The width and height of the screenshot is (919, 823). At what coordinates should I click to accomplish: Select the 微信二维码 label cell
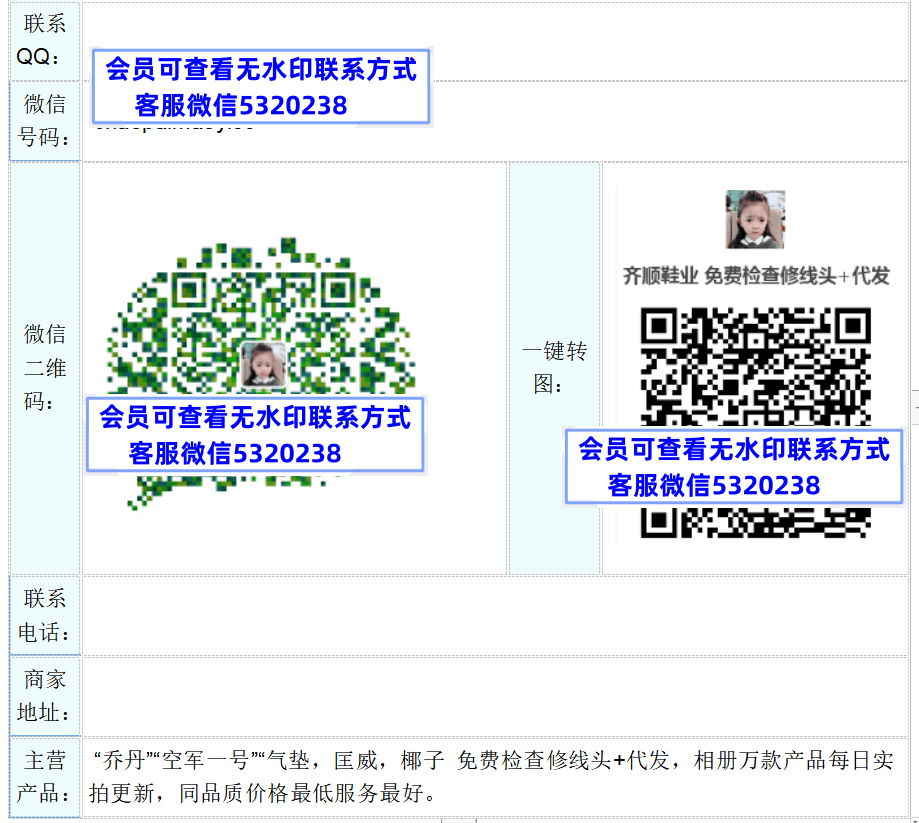click(45, 368)
